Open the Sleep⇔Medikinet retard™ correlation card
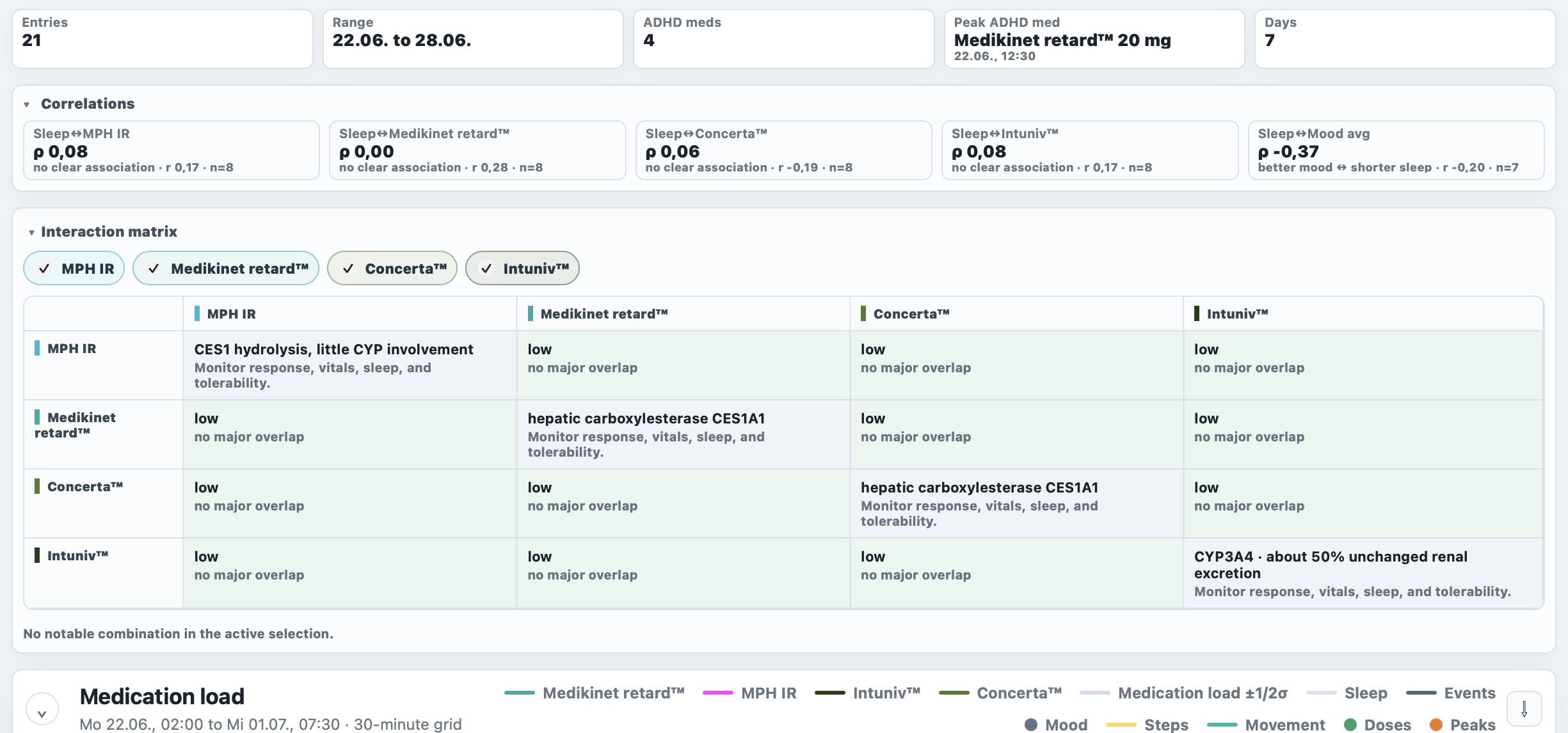 tap(477, 150)
